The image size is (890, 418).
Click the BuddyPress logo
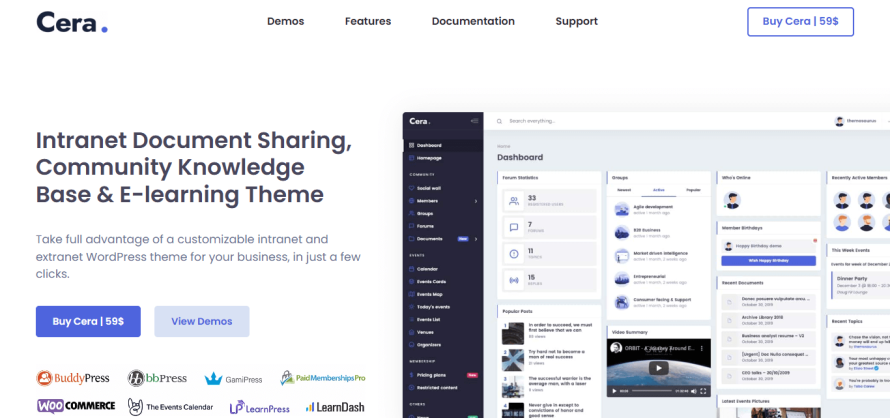tap(73, 378)
